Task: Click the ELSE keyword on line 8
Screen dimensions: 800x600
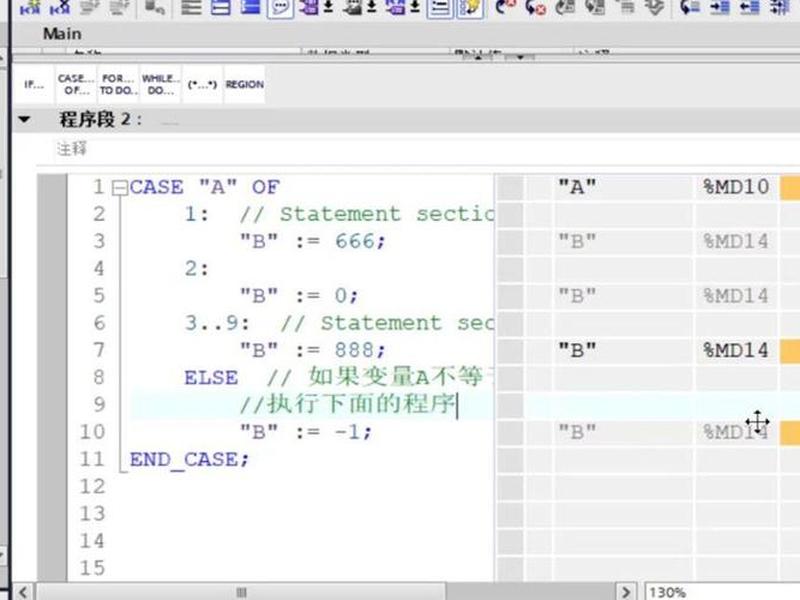Action: click(x=211, y=378)
